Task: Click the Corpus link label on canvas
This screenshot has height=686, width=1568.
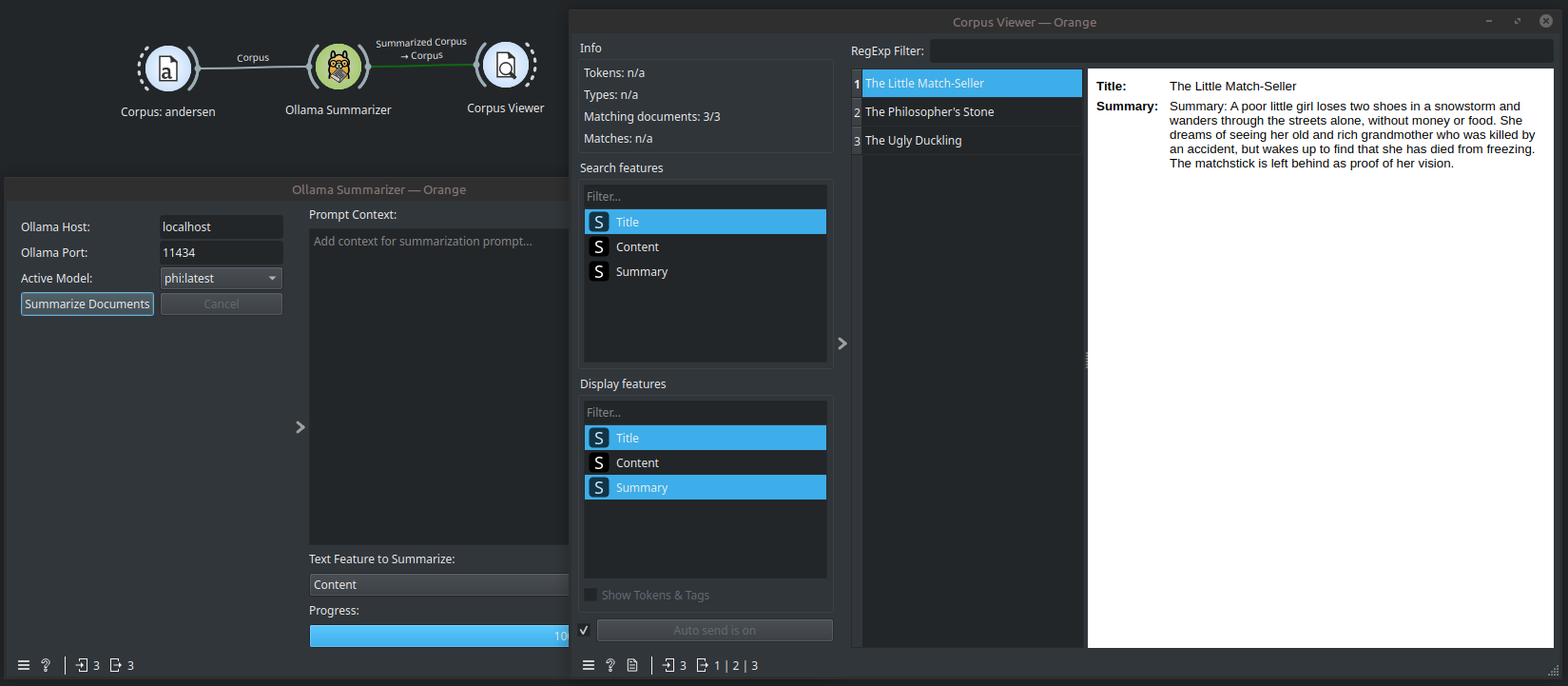Action: (253, 58)
